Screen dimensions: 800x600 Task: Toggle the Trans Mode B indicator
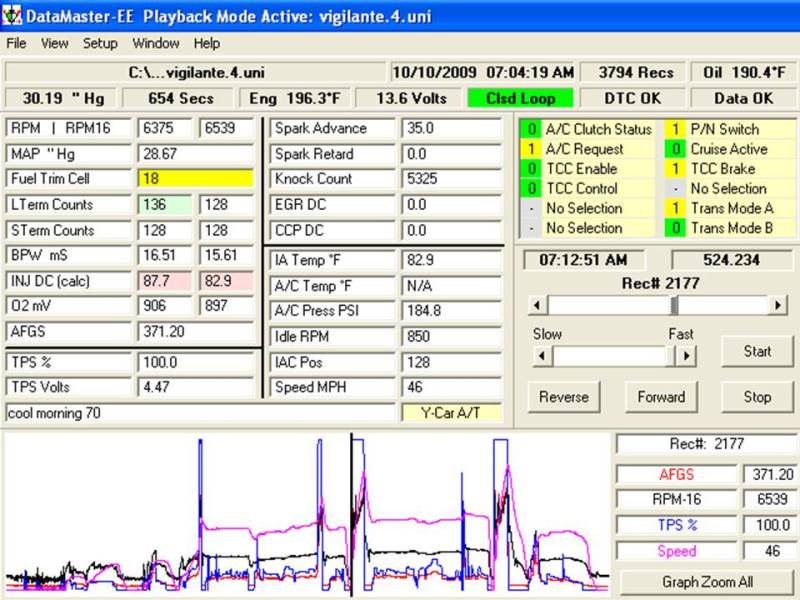click(675, 228)
